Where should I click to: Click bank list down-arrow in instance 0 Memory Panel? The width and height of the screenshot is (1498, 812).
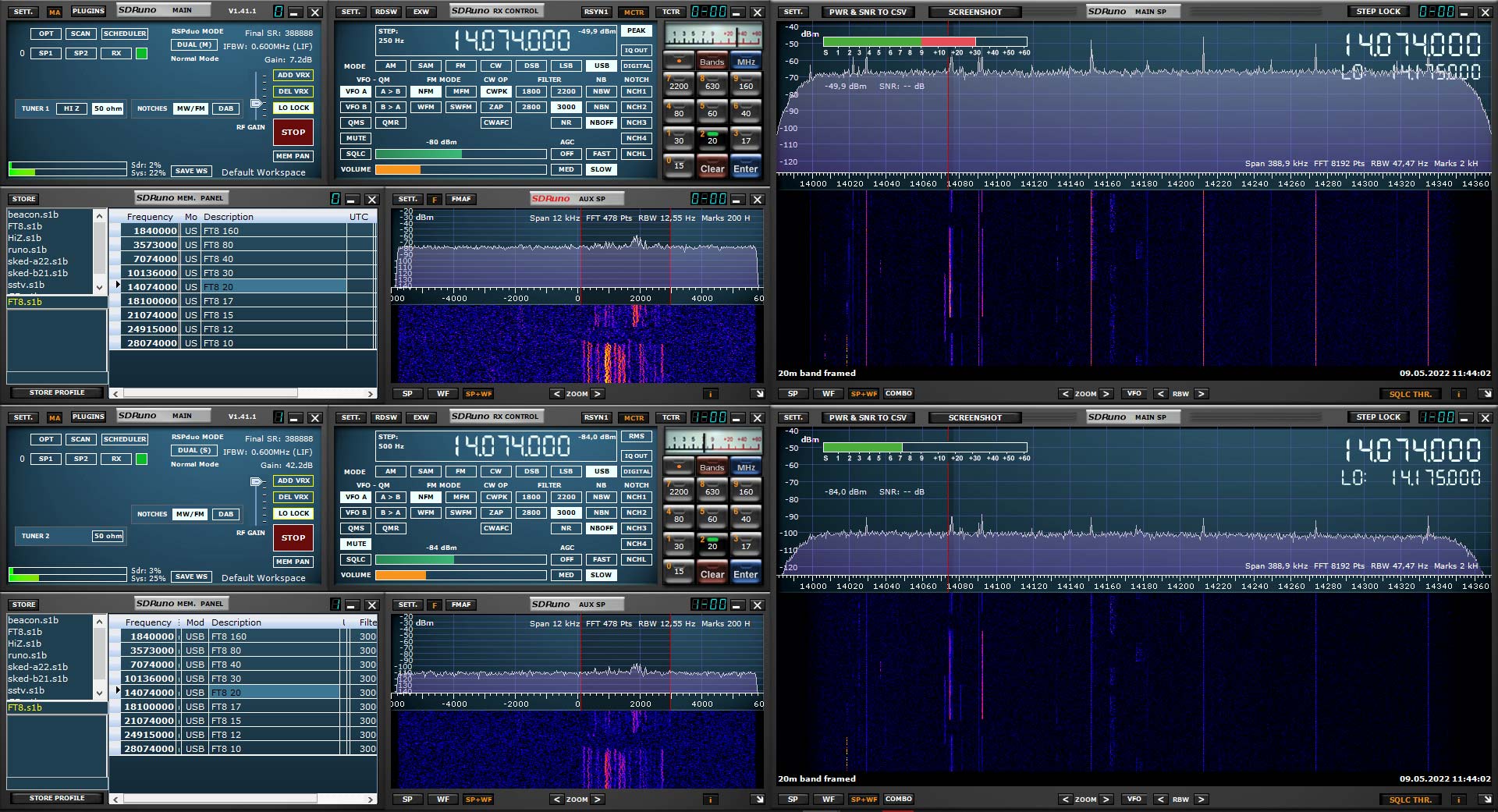[99, 288]
